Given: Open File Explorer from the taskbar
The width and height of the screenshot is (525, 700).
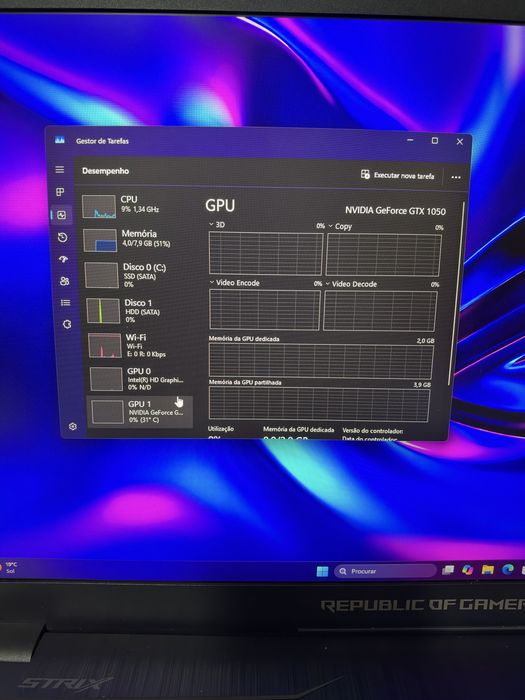Looking at the screenshot, I should click(488, 569).
